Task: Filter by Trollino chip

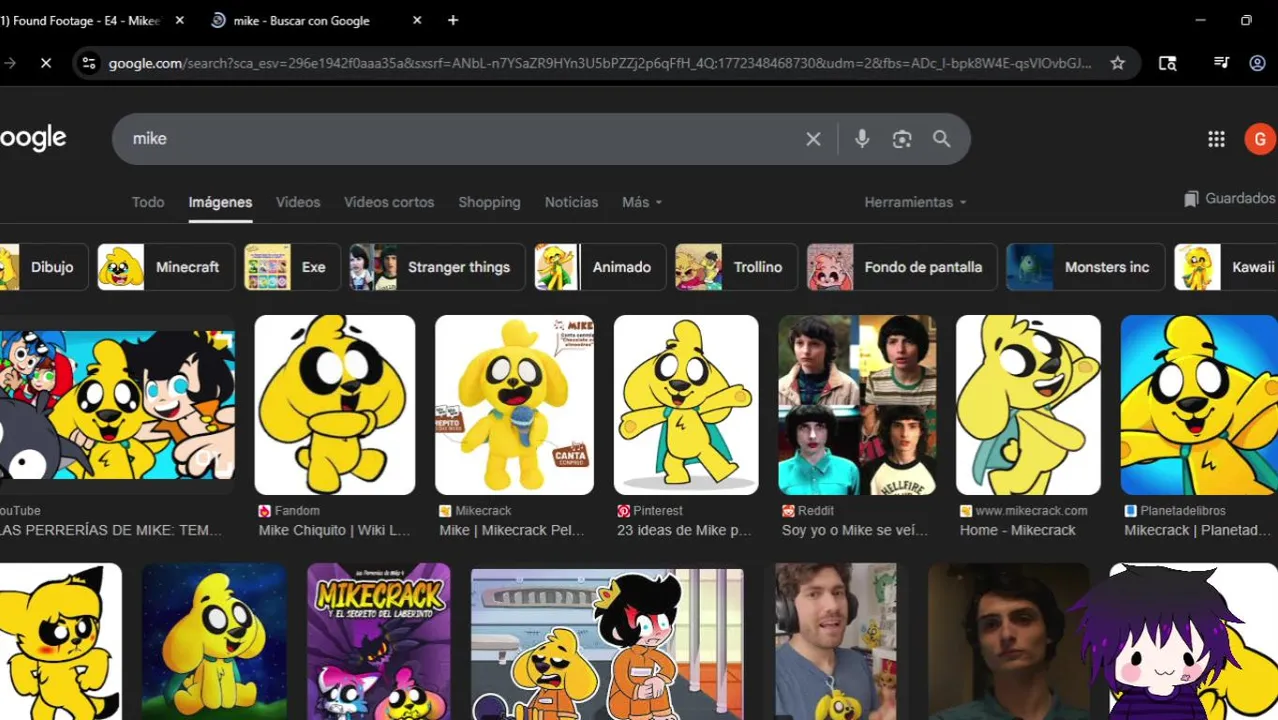Action: pyautogui.click(x=736, y=267)
